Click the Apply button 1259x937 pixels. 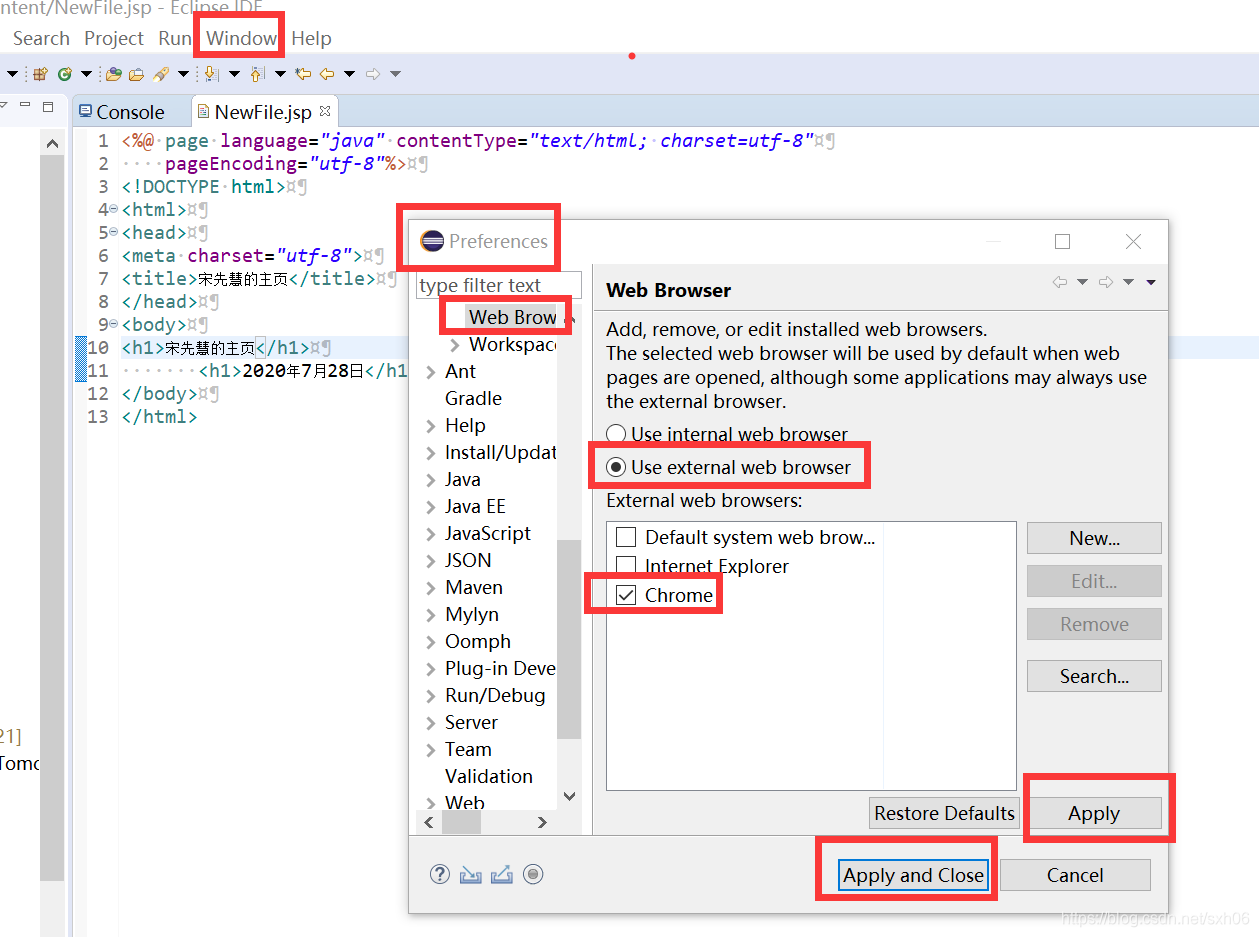tap(1094, 813)
